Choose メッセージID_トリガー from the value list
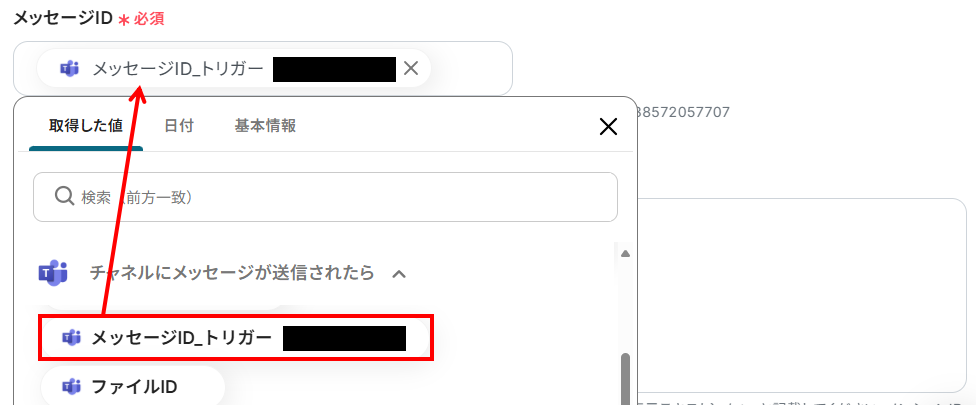This screenshot has width=976, height=405. pos(236,338)
